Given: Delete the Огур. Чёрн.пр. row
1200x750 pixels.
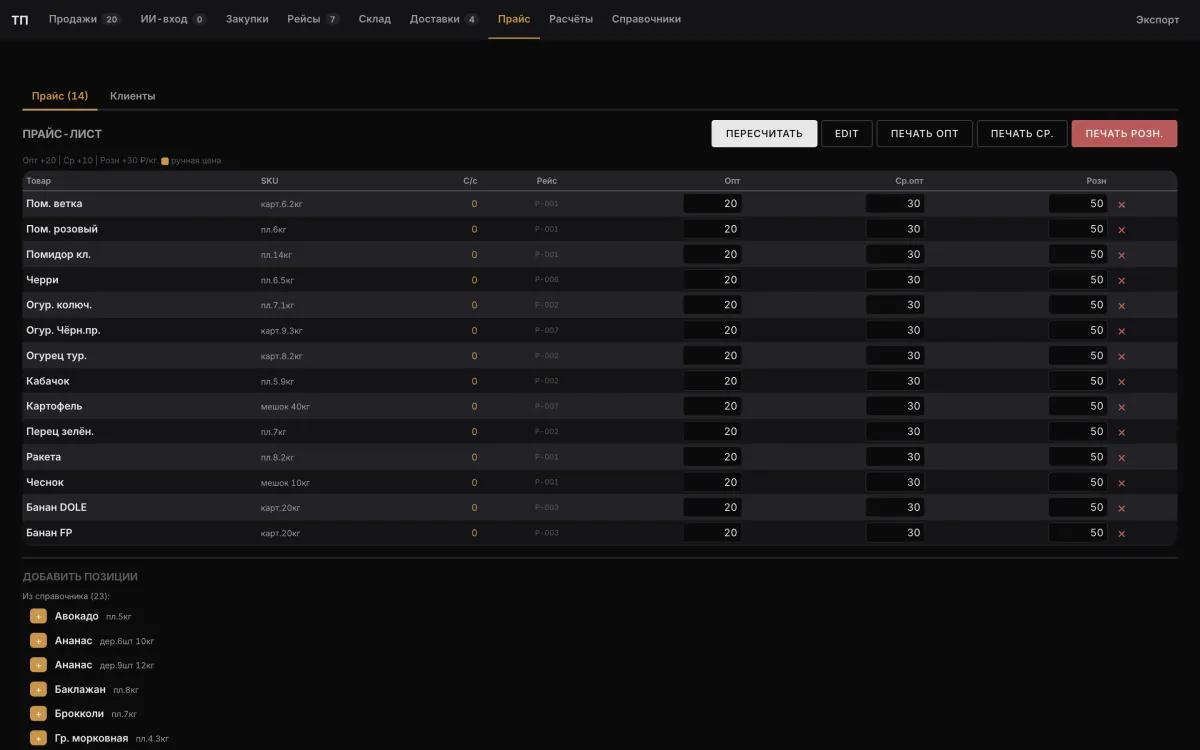Looking at the screenshot, I should coord(1121,331).
